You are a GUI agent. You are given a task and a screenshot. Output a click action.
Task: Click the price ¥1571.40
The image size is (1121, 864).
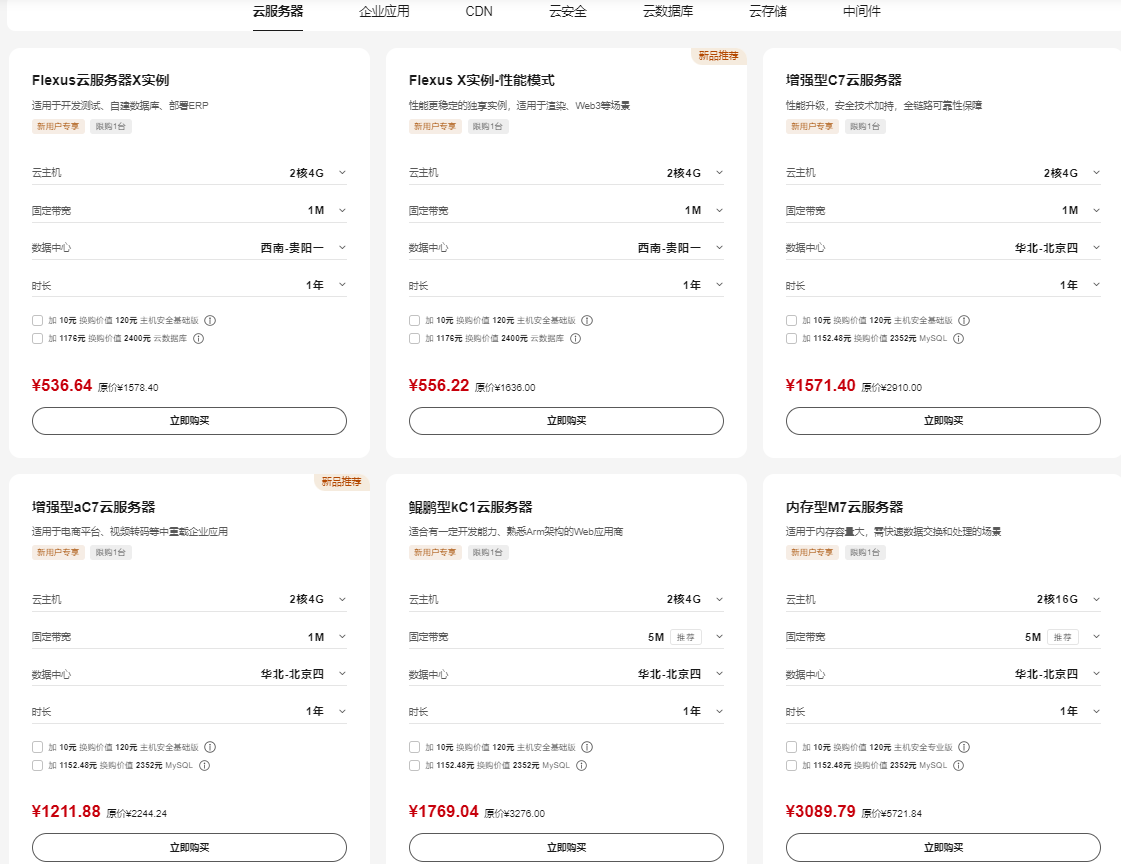coord(821,386)
